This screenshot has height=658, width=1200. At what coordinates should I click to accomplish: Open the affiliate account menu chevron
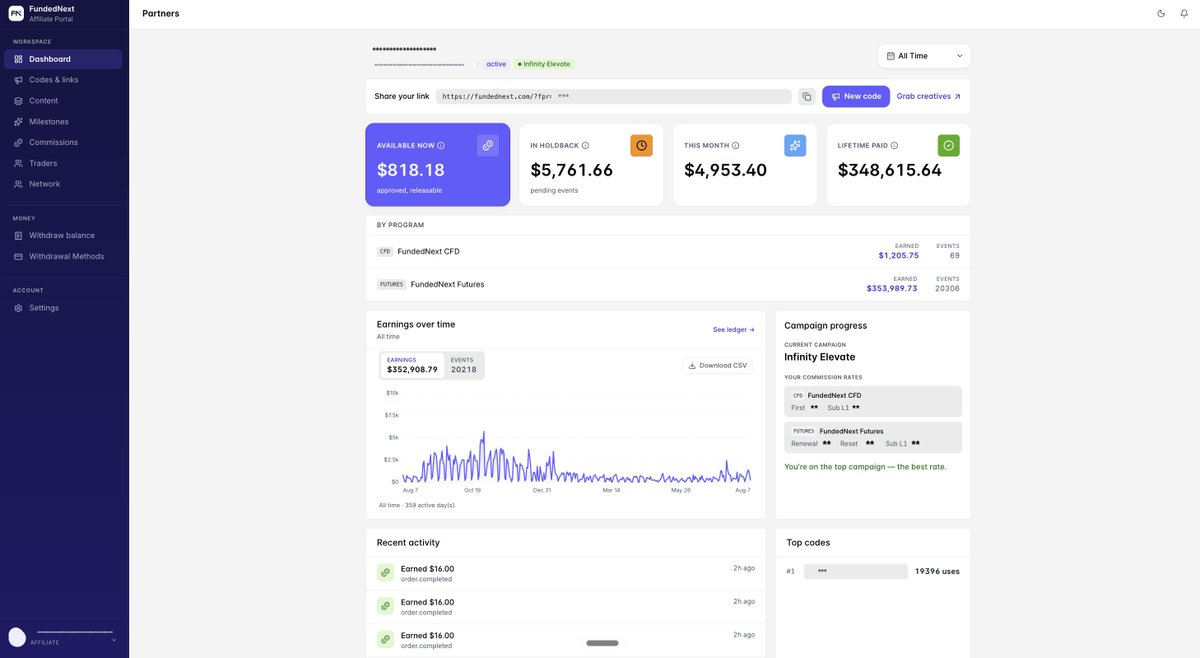point(114,640)
